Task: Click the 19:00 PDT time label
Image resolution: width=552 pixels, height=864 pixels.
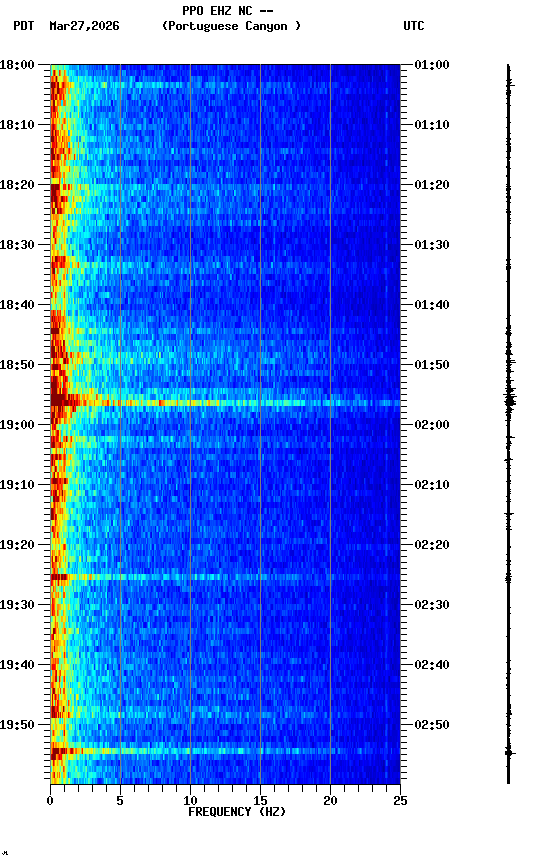Action: [17, 425]
